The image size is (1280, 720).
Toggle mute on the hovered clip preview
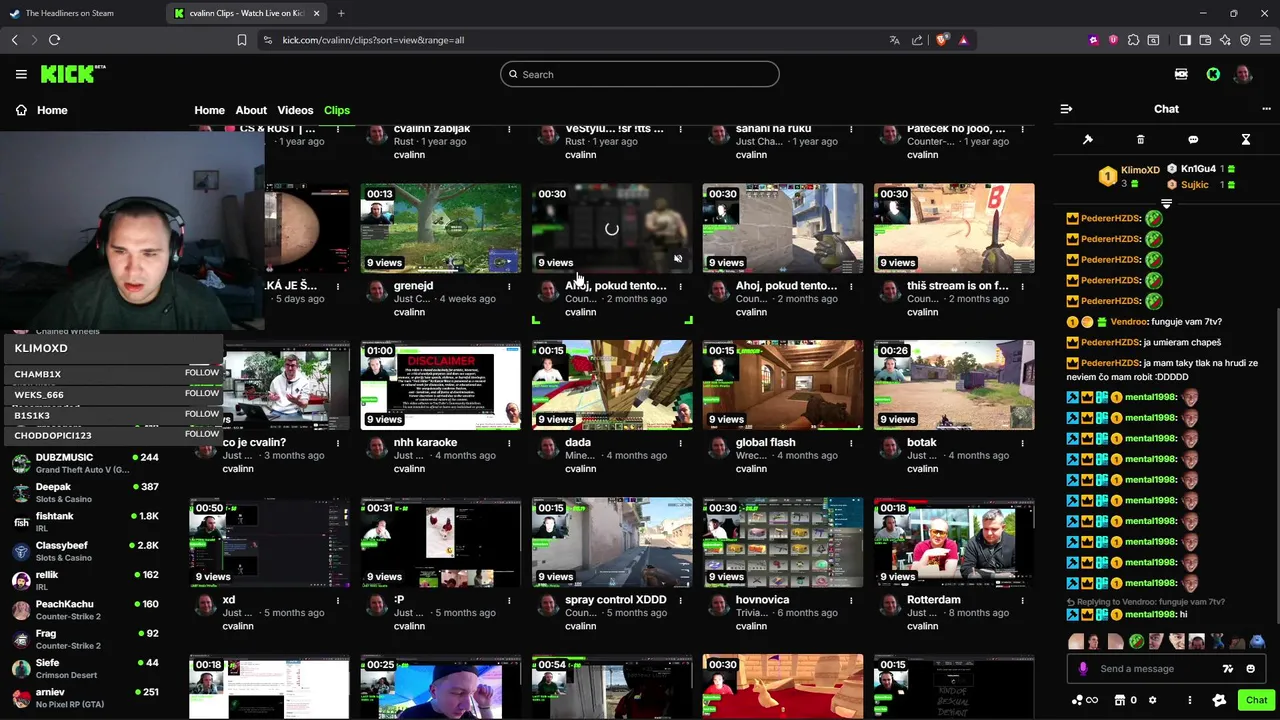[x=678, y=259]
